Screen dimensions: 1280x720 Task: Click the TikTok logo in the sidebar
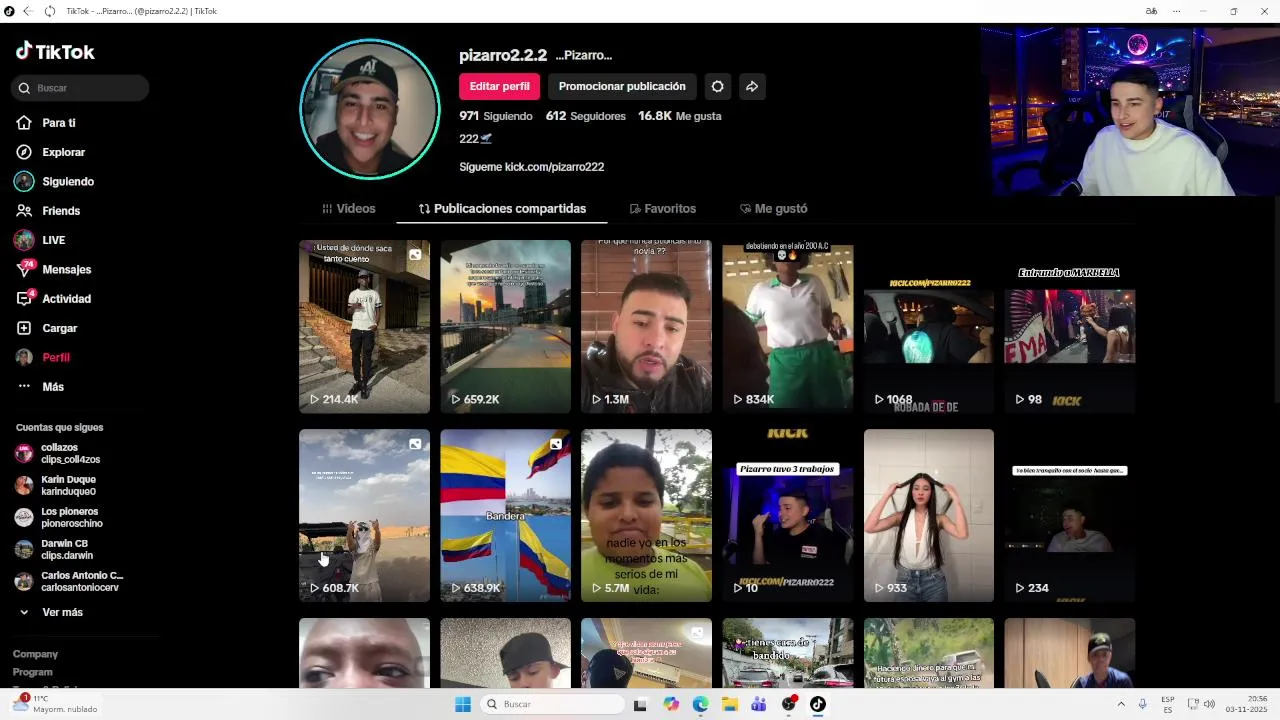click(x=55, y=52)
